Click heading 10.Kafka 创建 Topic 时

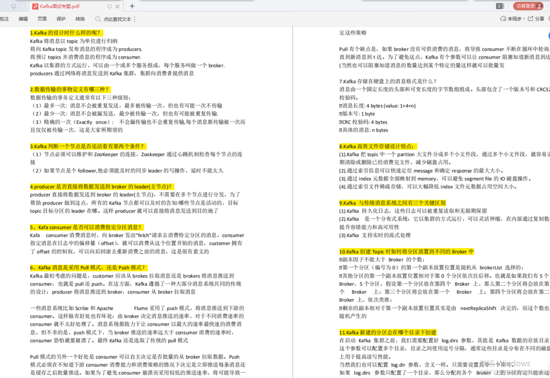tap(406, 251)
